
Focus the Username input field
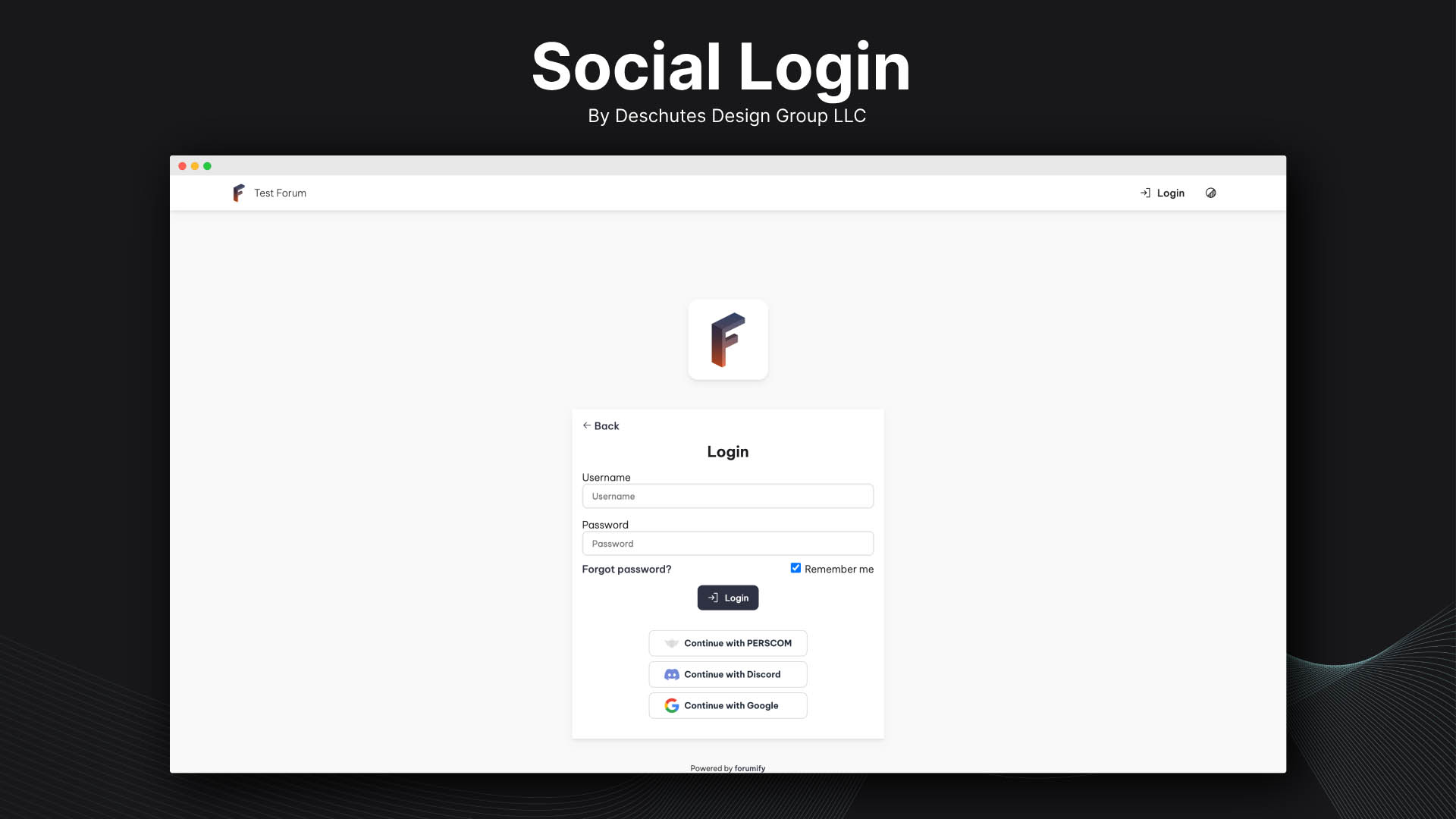tap(728, 496)
